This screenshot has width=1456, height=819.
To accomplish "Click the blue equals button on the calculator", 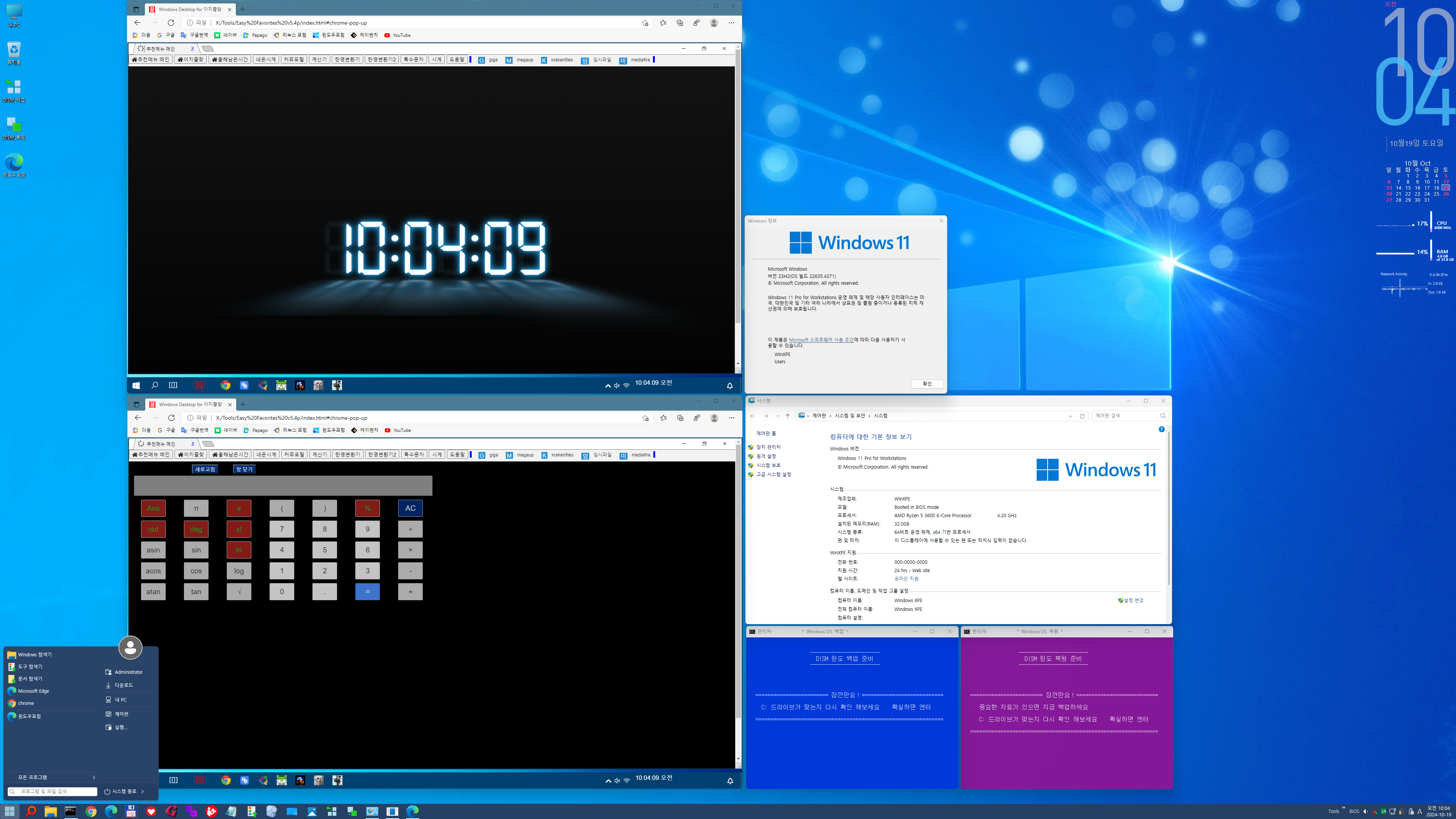I will click(x=367, y=592).
